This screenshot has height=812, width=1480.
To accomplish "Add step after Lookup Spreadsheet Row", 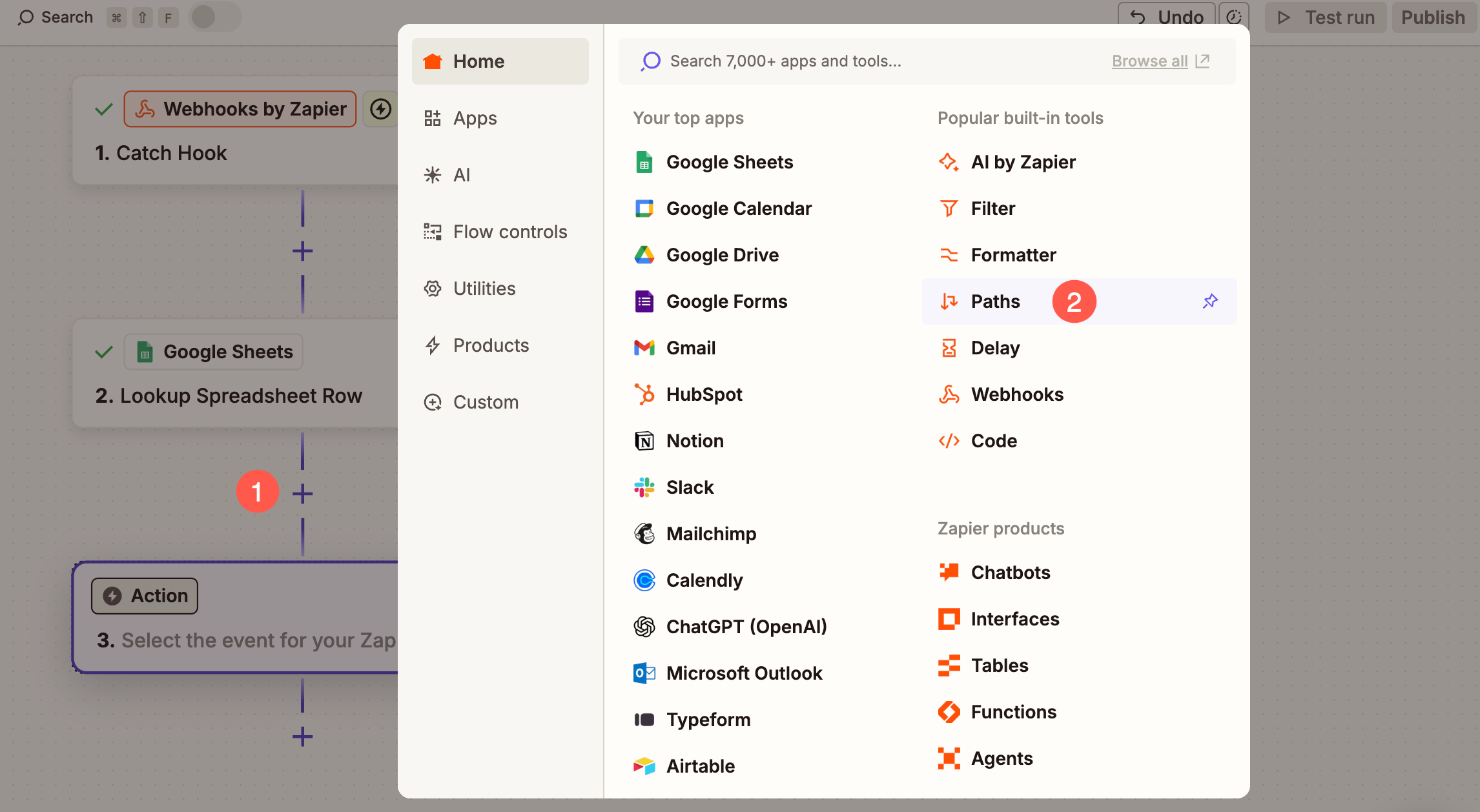I will tap(302, 494).
